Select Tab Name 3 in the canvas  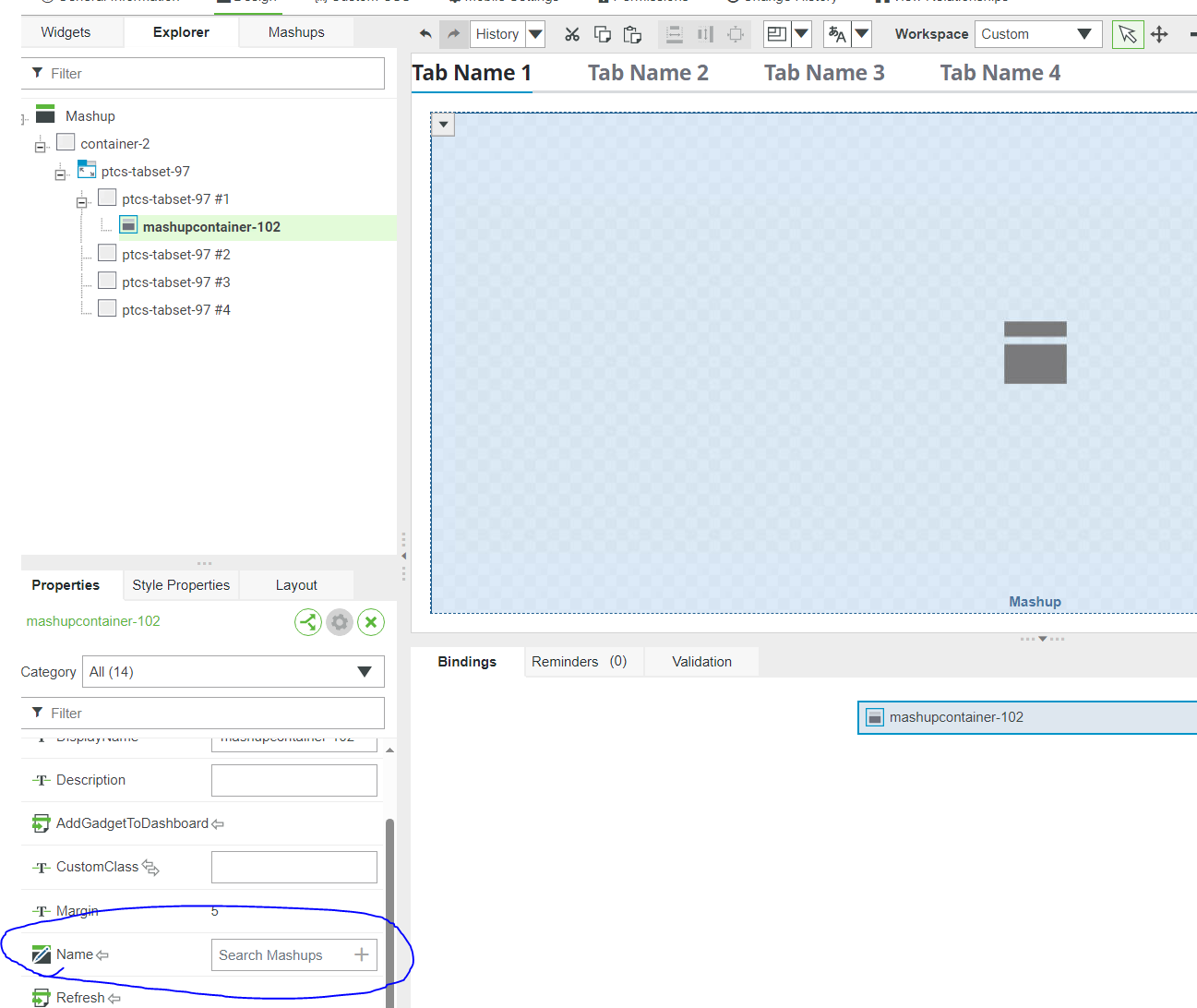[823, 72]
